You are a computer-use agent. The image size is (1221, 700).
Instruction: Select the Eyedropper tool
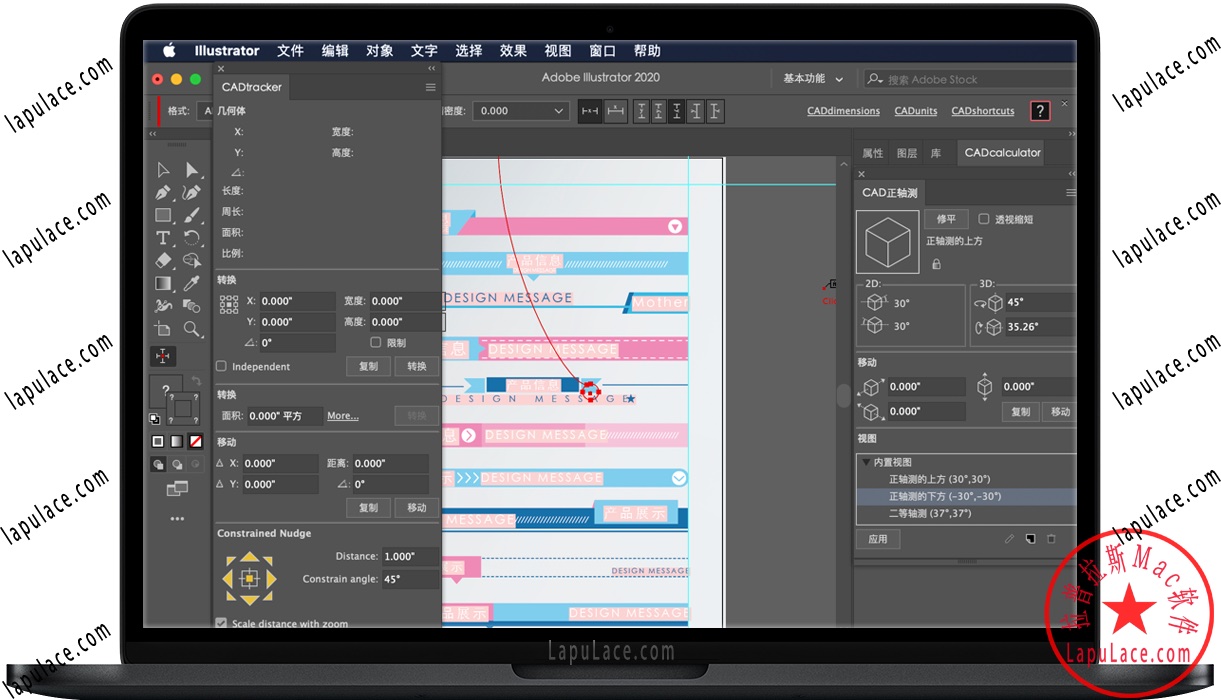[x=194, y=283]
